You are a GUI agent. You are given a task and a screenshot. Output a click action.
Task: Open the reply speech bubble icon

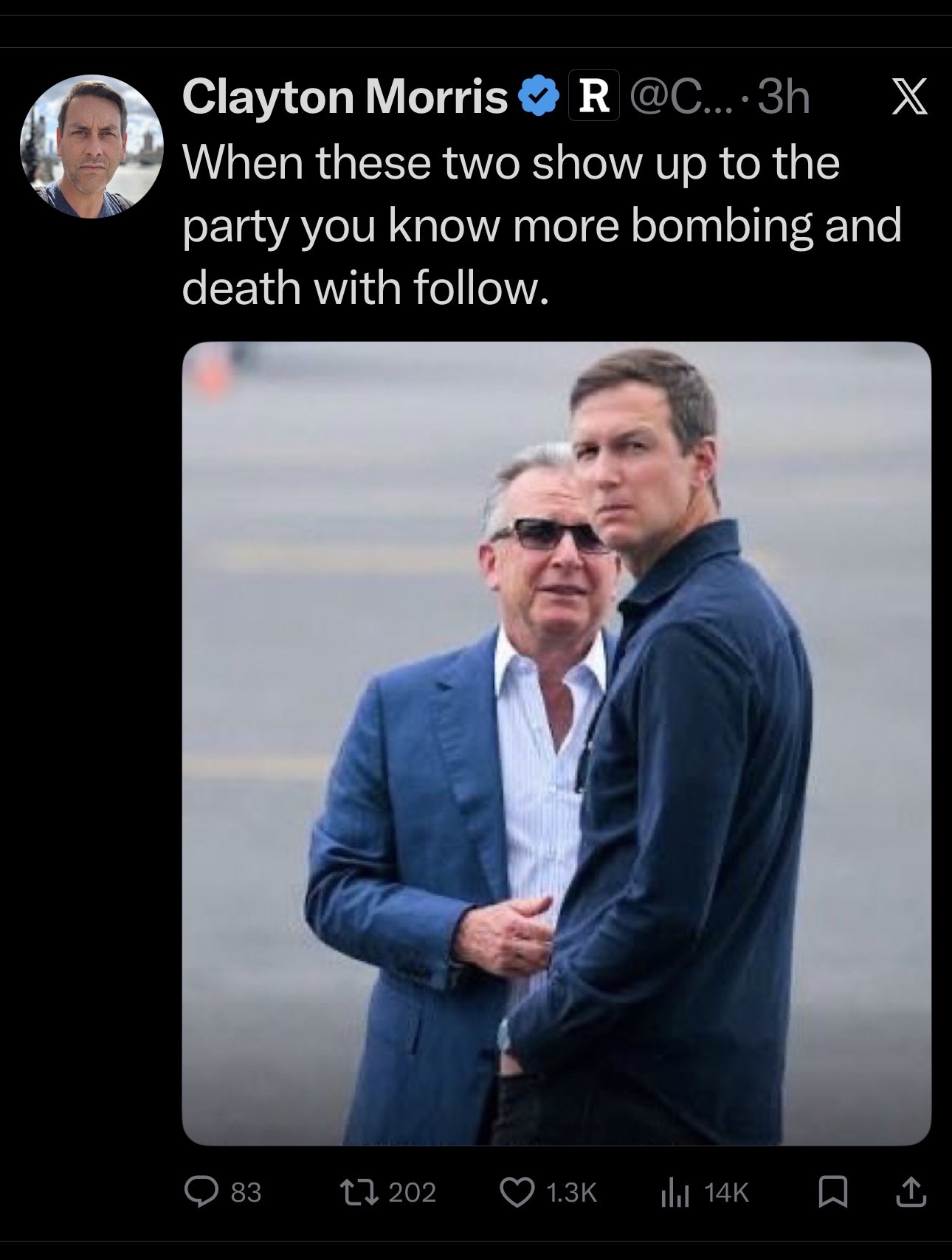201,1192
